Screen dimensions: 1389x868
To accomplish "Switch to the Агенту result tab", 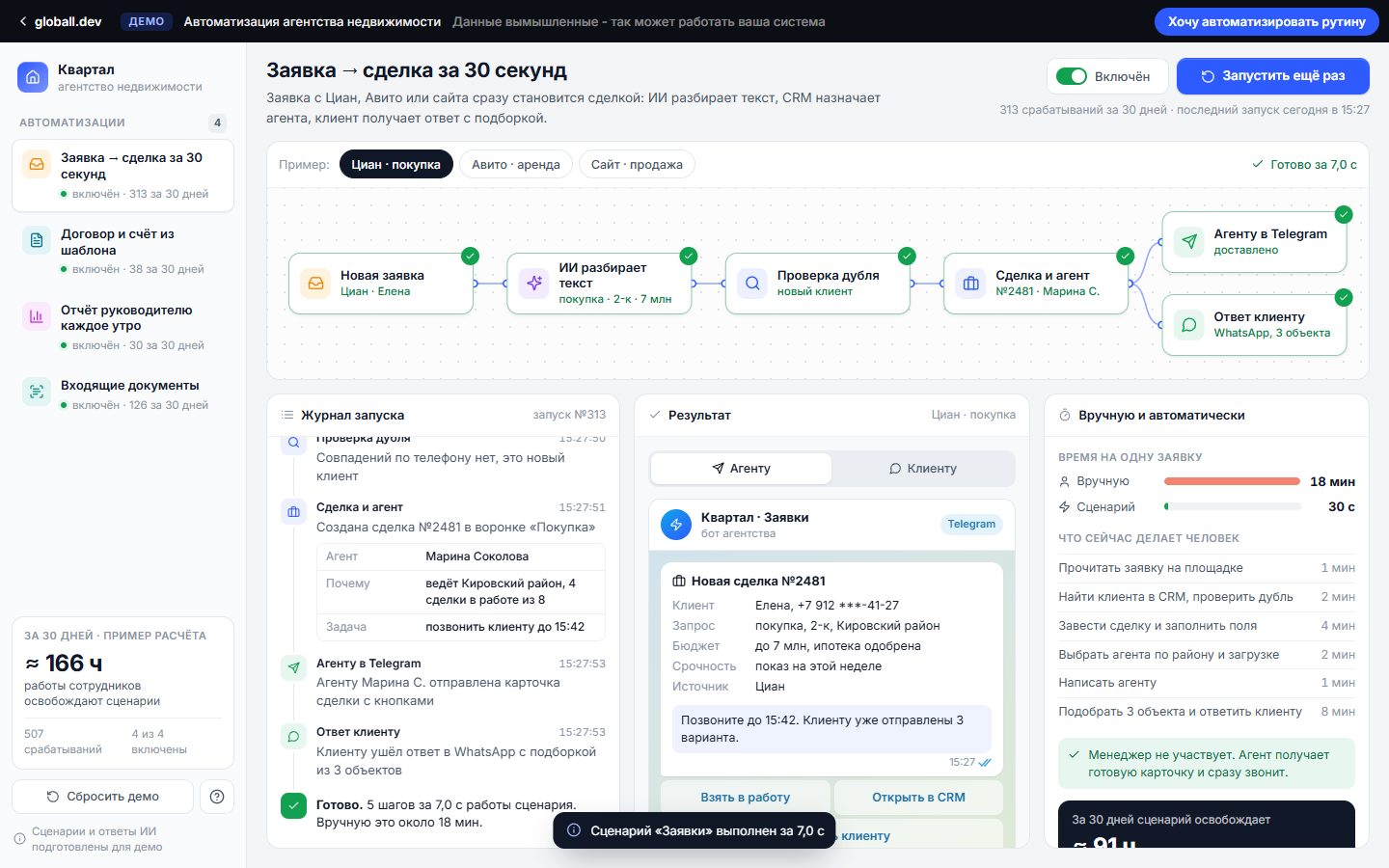I will click(x=741, y=469).
